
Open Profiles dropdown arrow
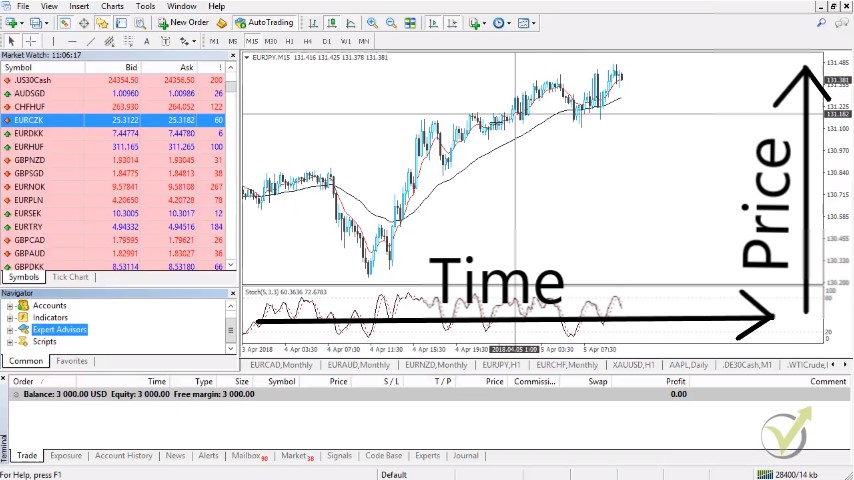pos(46,23)
